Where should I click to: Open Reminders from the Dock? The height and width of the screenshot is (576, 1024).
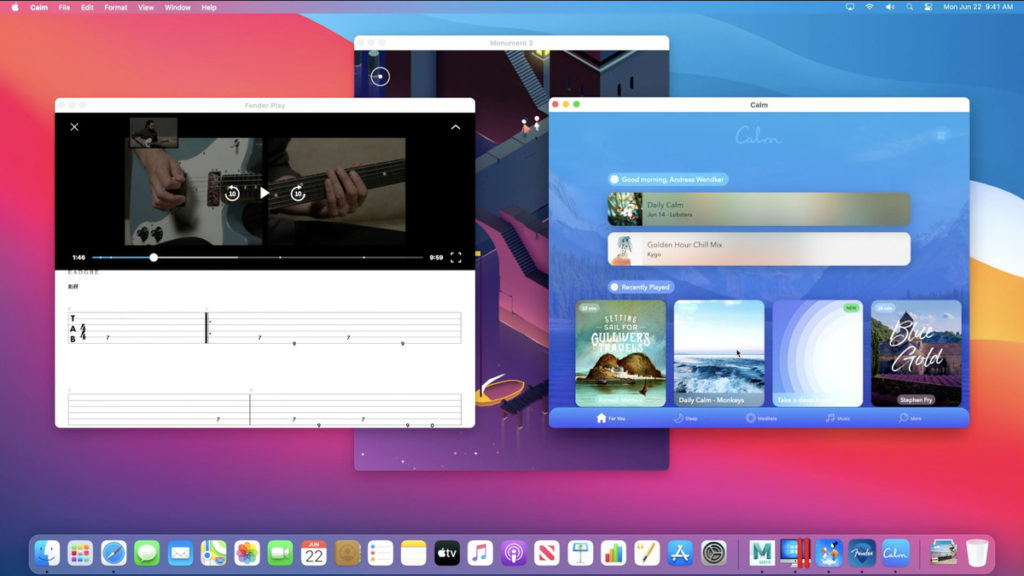click(380, 554)
